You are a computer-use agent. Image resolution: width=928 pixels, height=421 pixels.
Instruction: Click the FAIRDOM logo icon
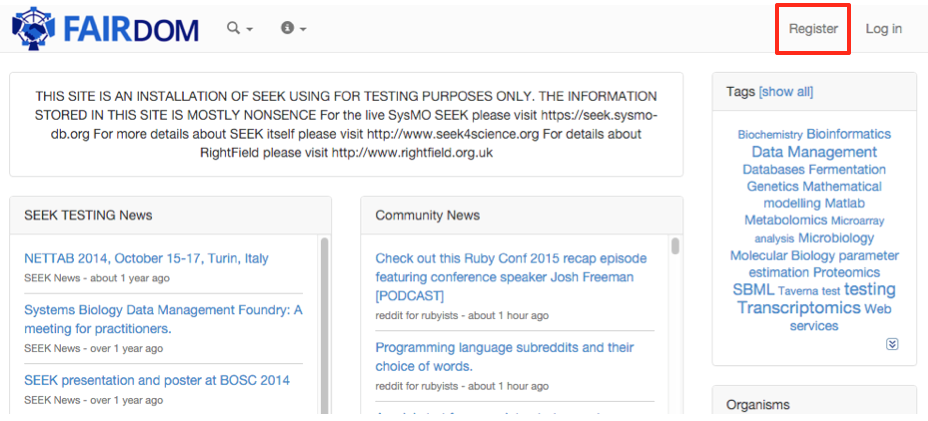pos(33,29)
